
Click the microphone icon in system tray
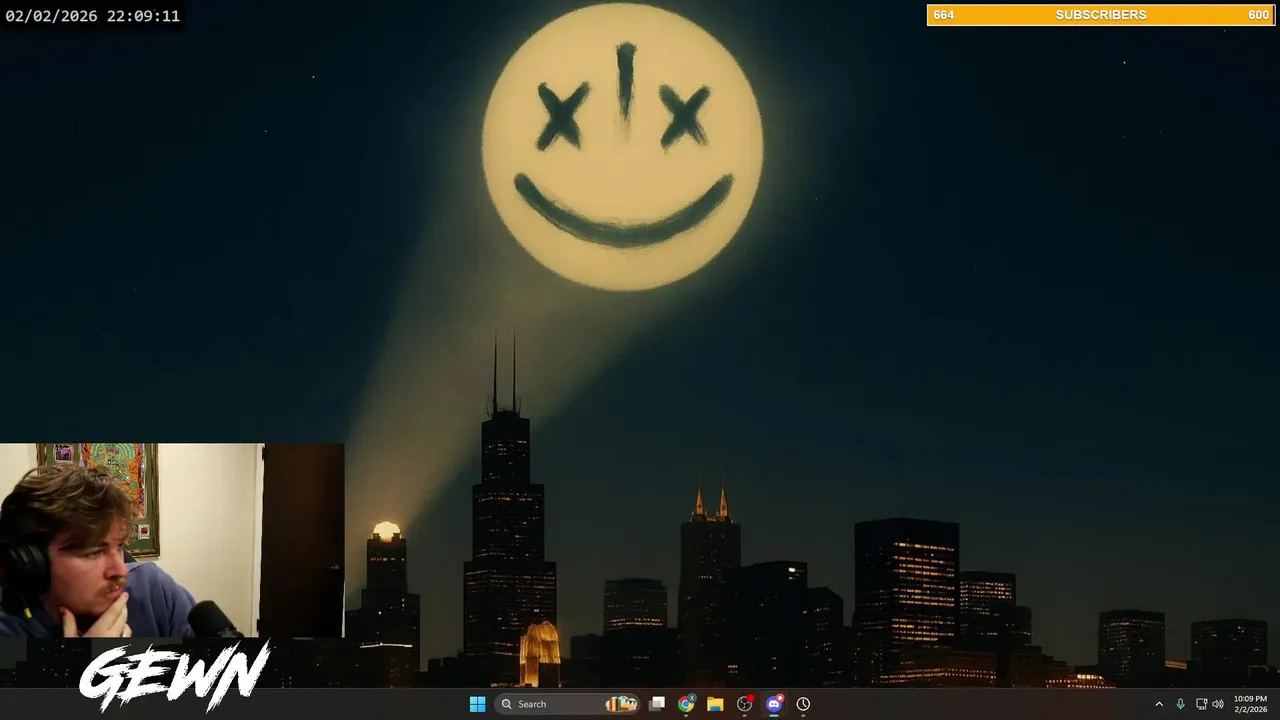point(1181,704)
